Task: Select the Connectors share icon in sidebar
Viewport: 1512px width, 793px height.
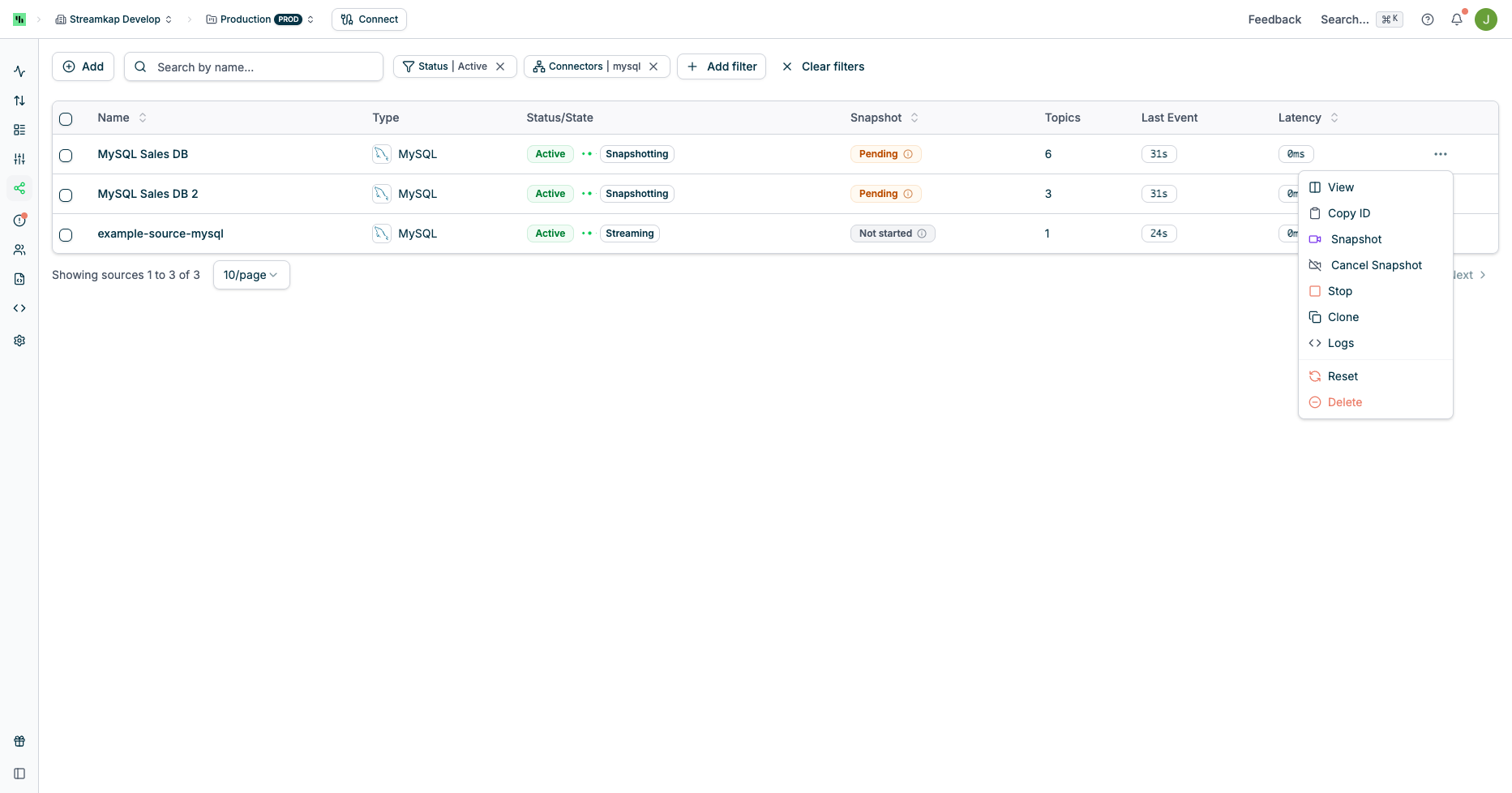Action: pos(19,187)
